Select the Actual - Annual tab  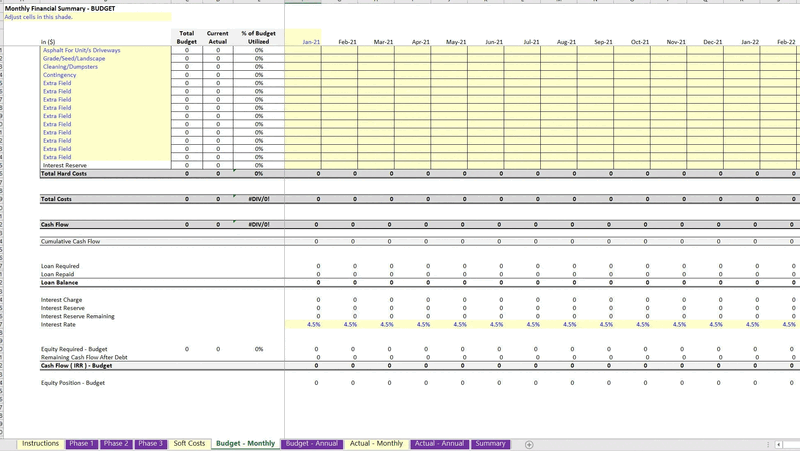[x=439, y=443]
